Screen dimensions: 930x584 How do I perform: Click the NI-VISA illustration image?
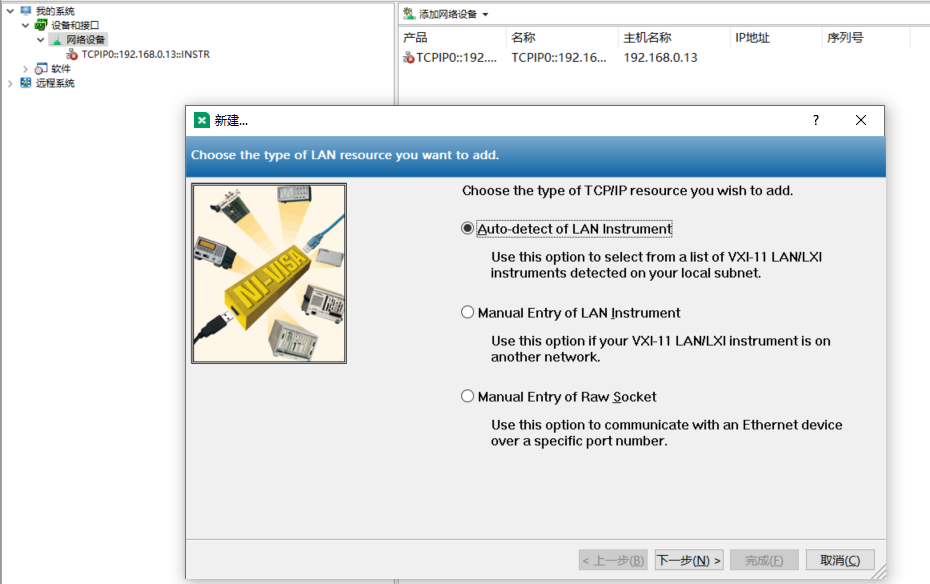269,273
